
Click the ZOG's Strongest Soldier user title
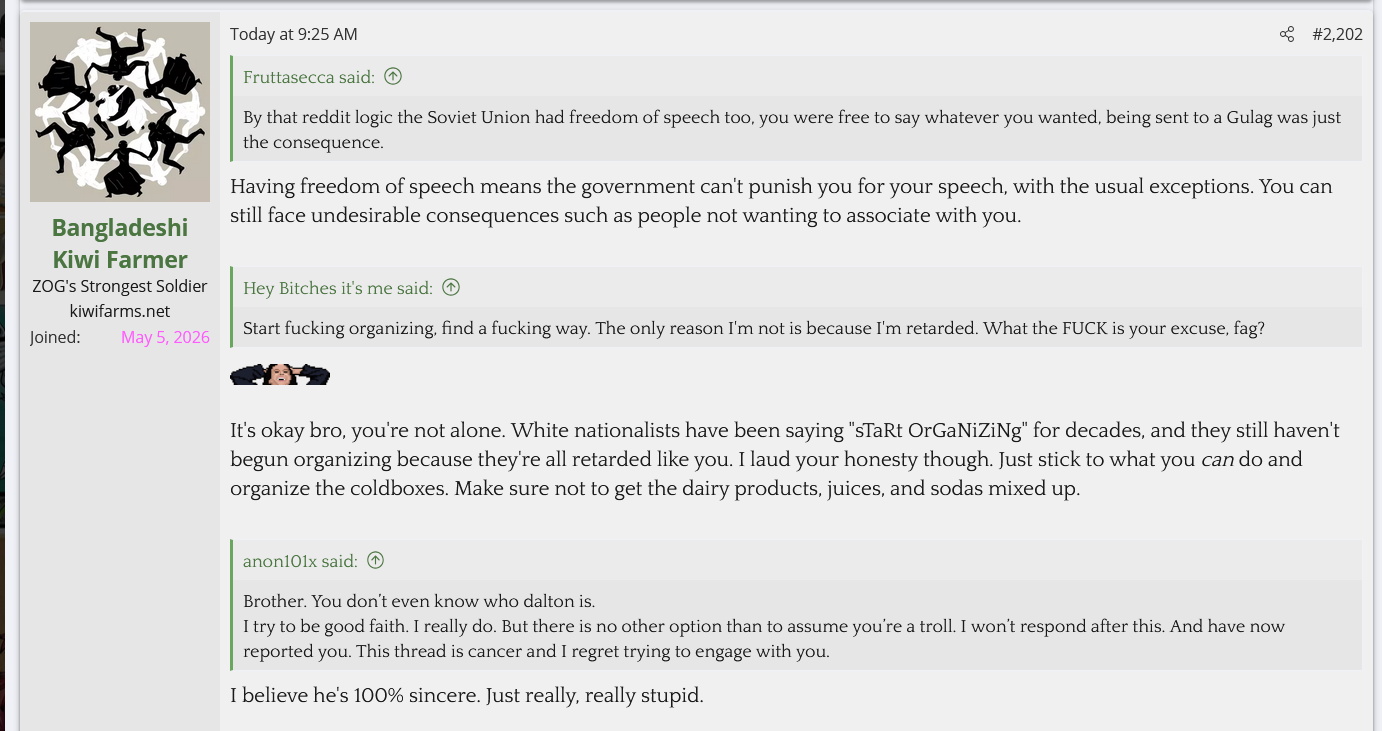pos(120,286)
